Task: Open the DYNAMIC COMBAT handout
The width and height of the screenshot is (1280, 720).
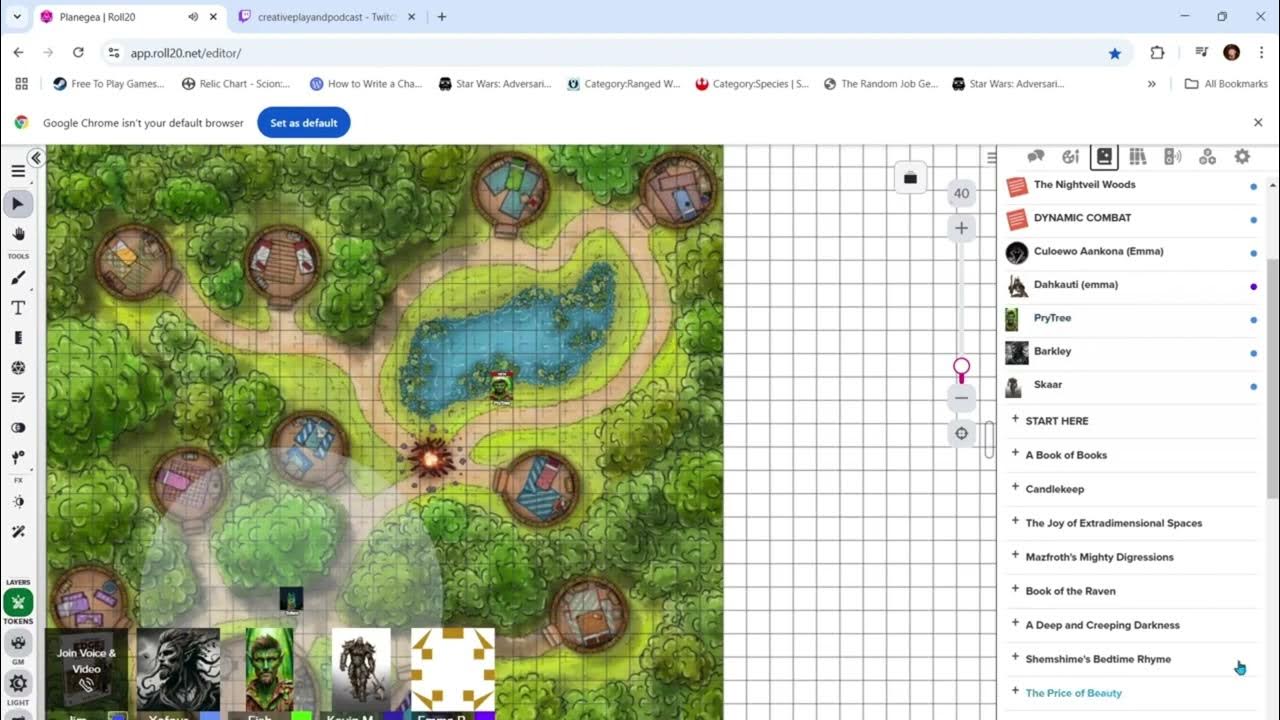Action: point(1082,218)
